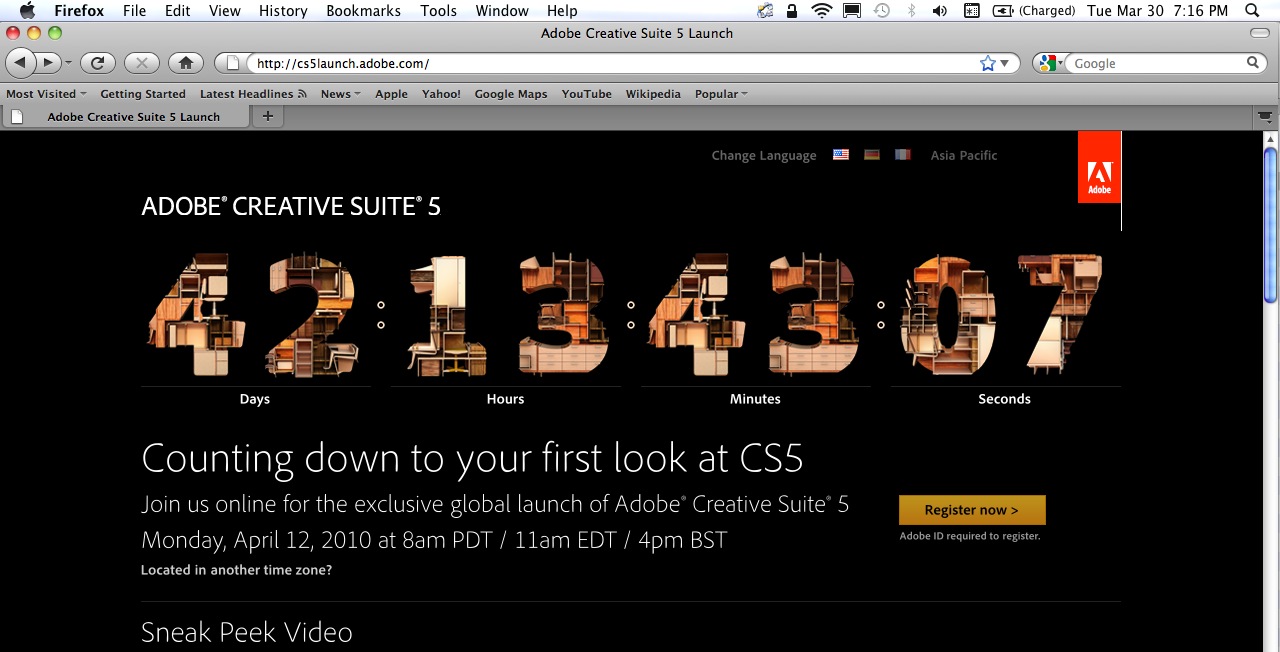Click the Asia Pacific language link
This screenshot has height=652, width=1280.
pyautogui.click(x=964, y=155)
